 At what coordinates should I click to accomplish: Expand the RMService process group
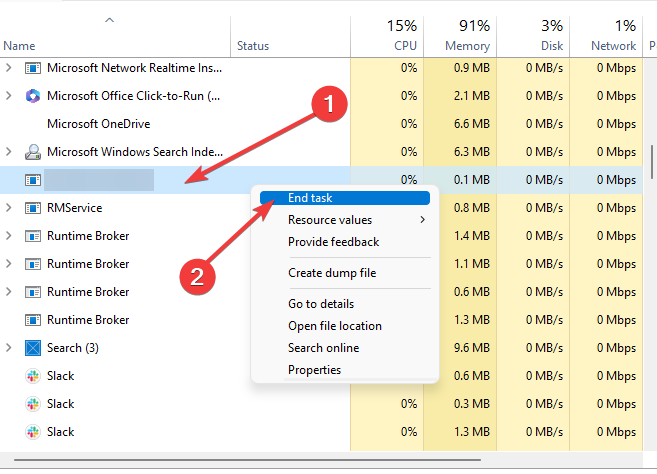point(8,208)
